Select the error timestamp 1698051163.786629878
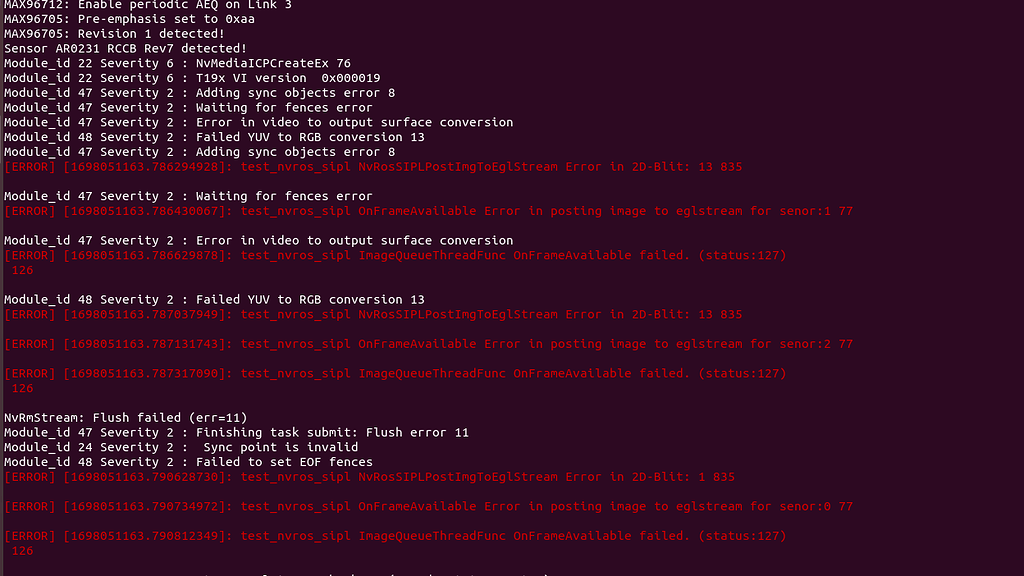The width and height of the screenshot is (1024, 576). point(144,255)
